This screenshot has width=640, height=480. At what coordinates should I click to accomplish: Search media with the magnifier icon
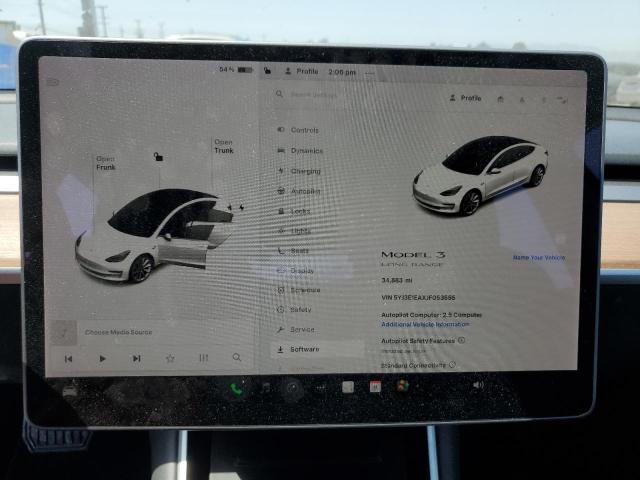click(x=237, y=358)
